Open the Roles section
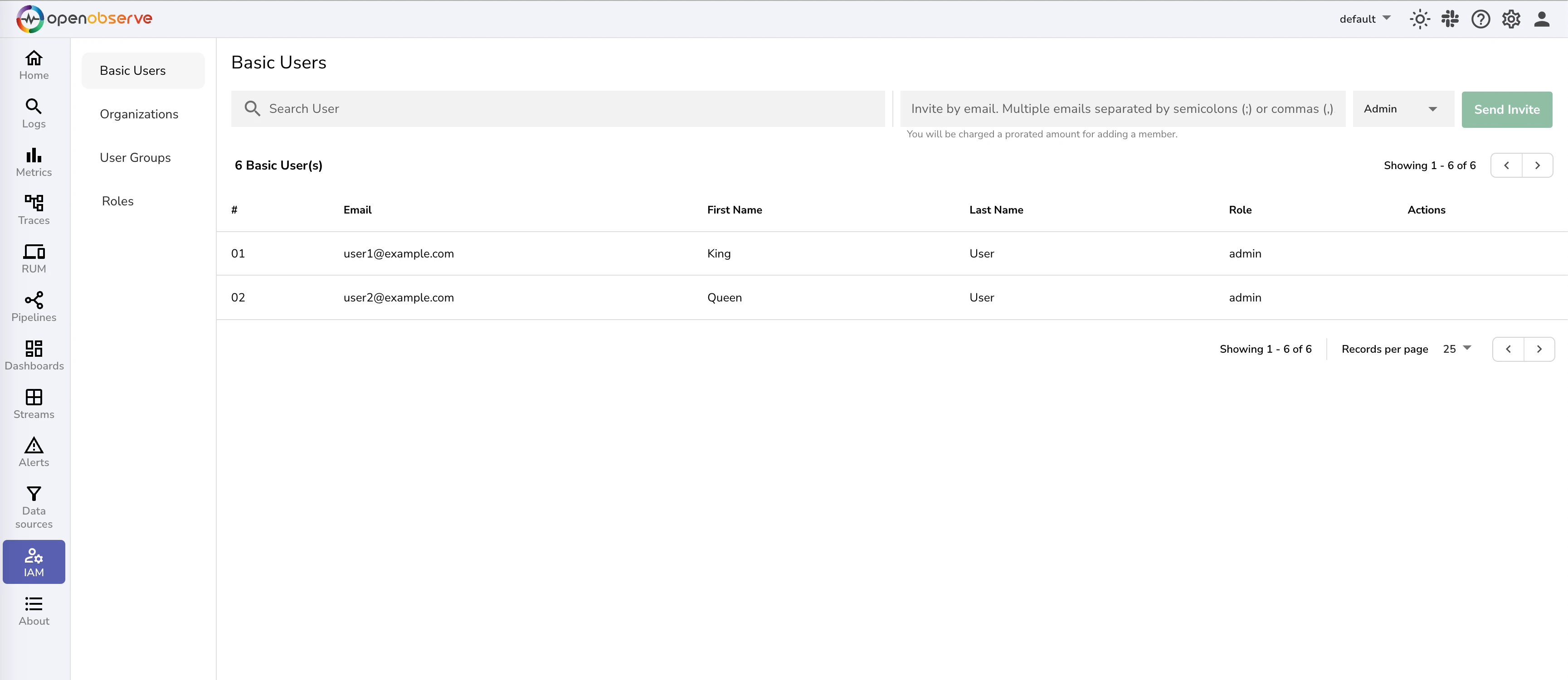1568x680 pixels. 117,201
